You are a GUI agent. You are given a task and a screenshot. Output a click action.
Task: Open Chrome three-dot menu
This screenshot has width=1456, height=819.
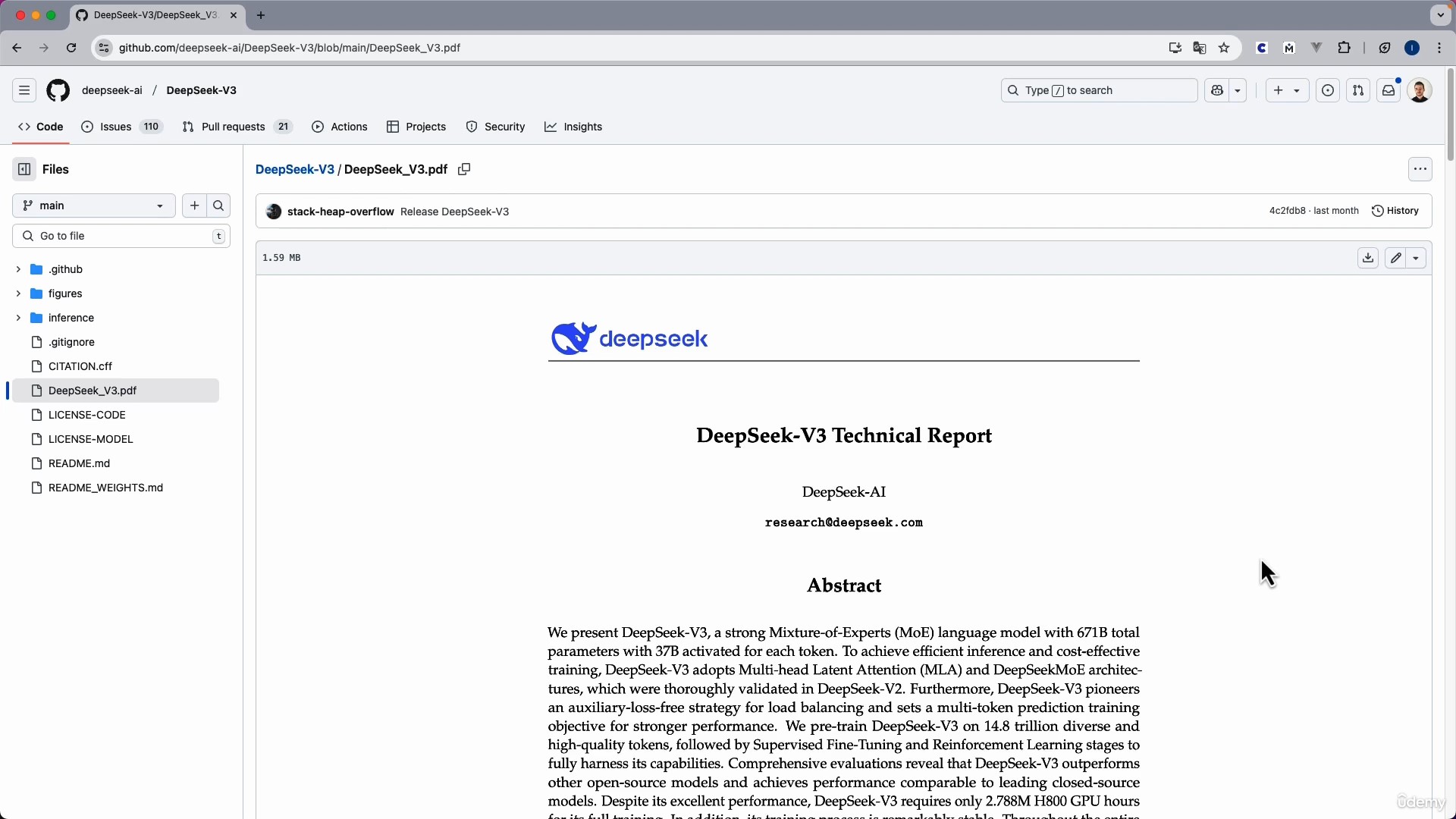[x=1439, y=48]
